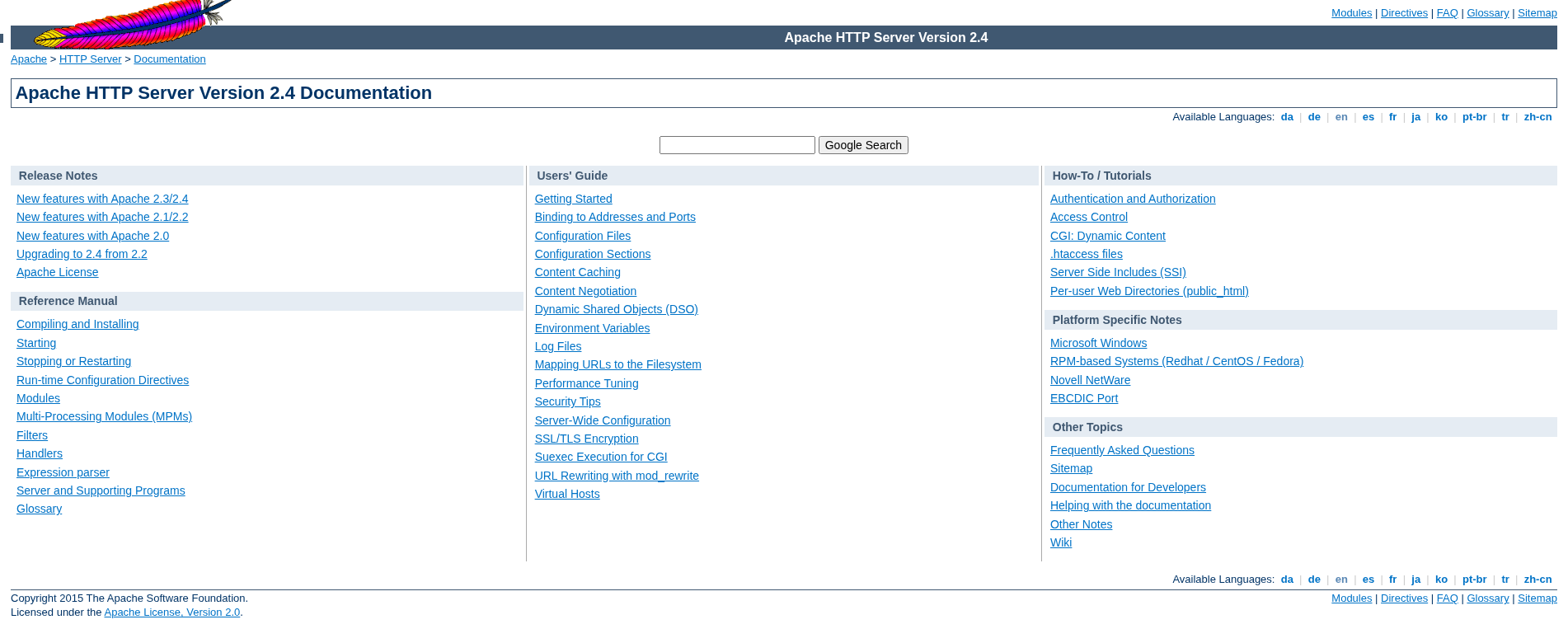Switch to German (de) in top language list

(1314, 117)
